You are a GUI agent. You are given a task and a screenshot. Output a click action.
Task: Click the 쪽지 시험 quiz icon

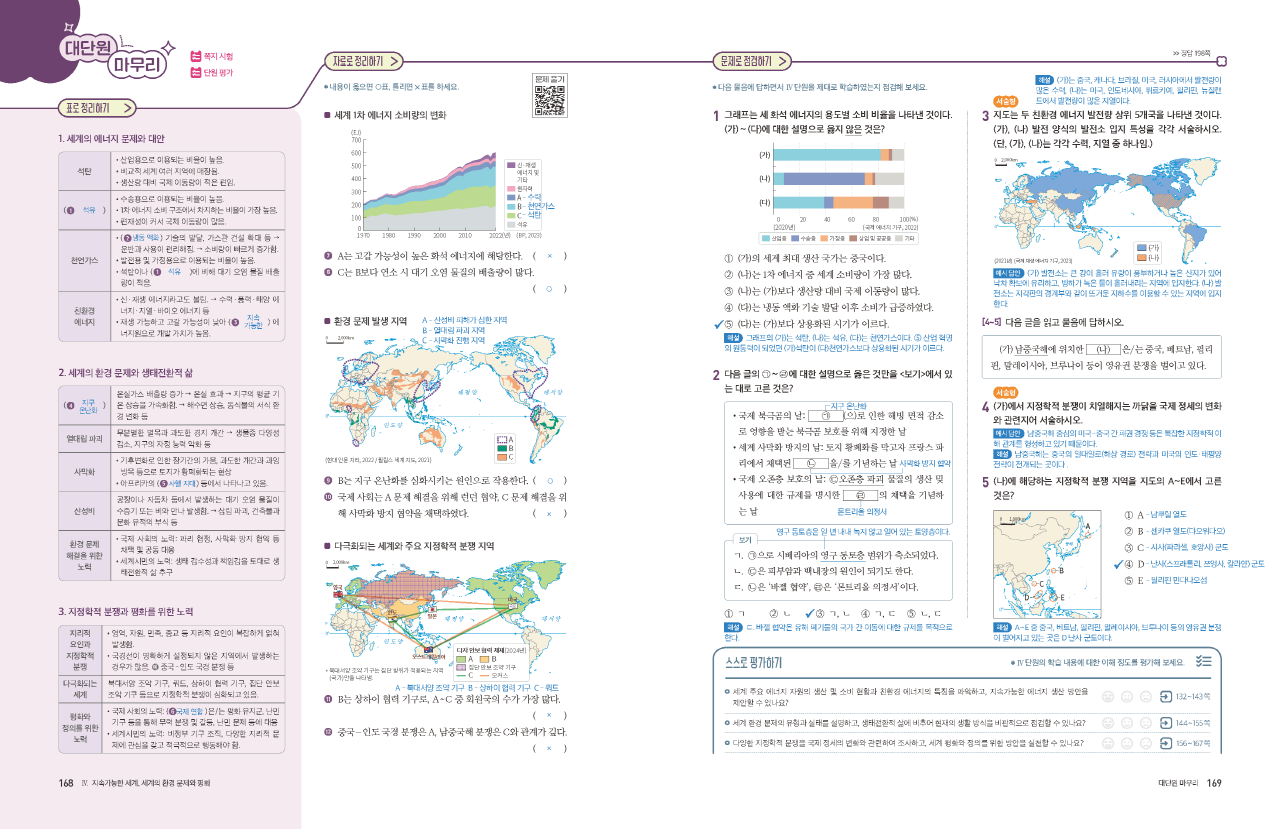(195, 56)
